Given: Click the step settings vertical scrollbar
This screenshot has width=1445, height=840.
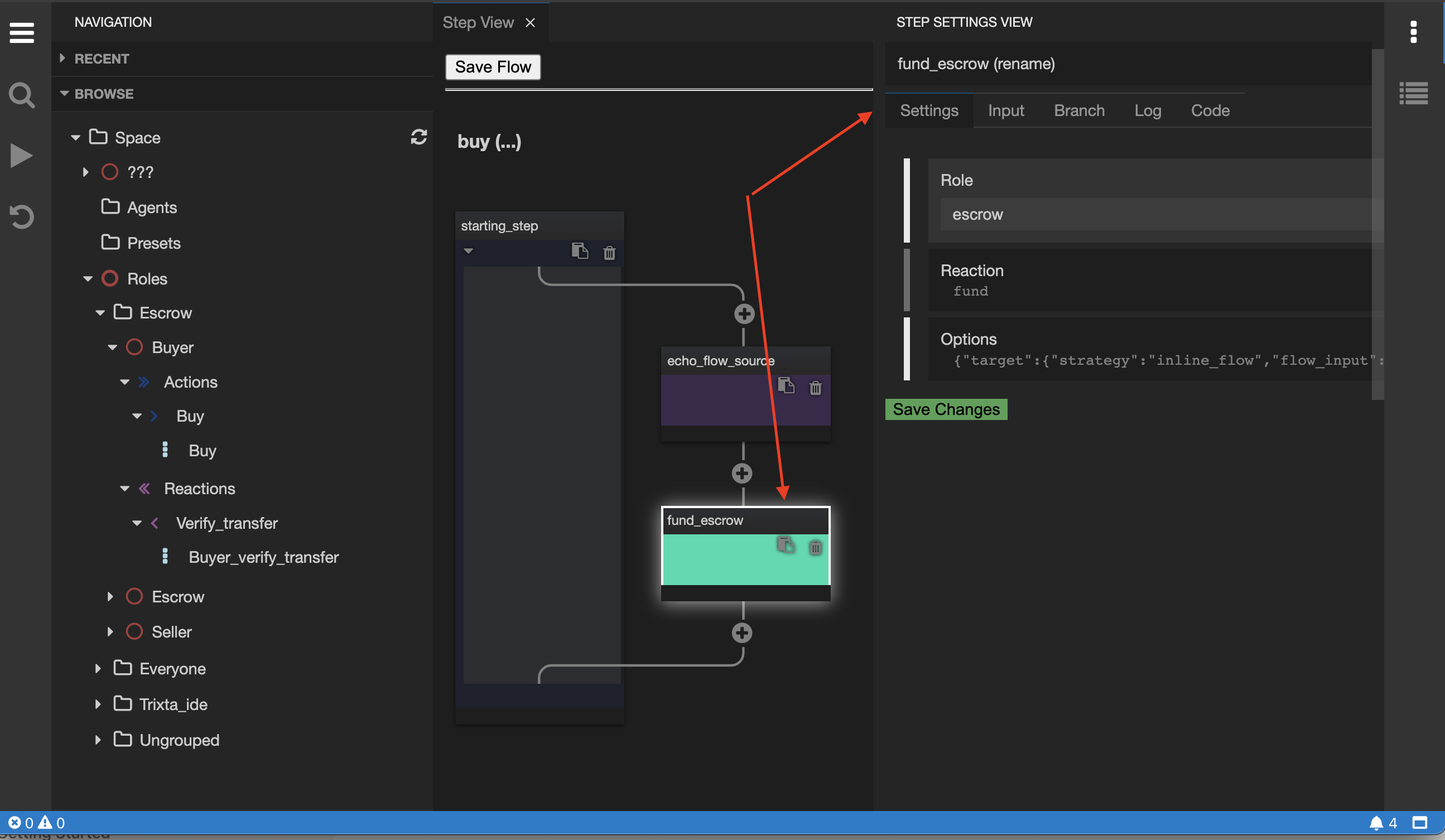Looking at the screenshot, I should (x=1377, y=224).
